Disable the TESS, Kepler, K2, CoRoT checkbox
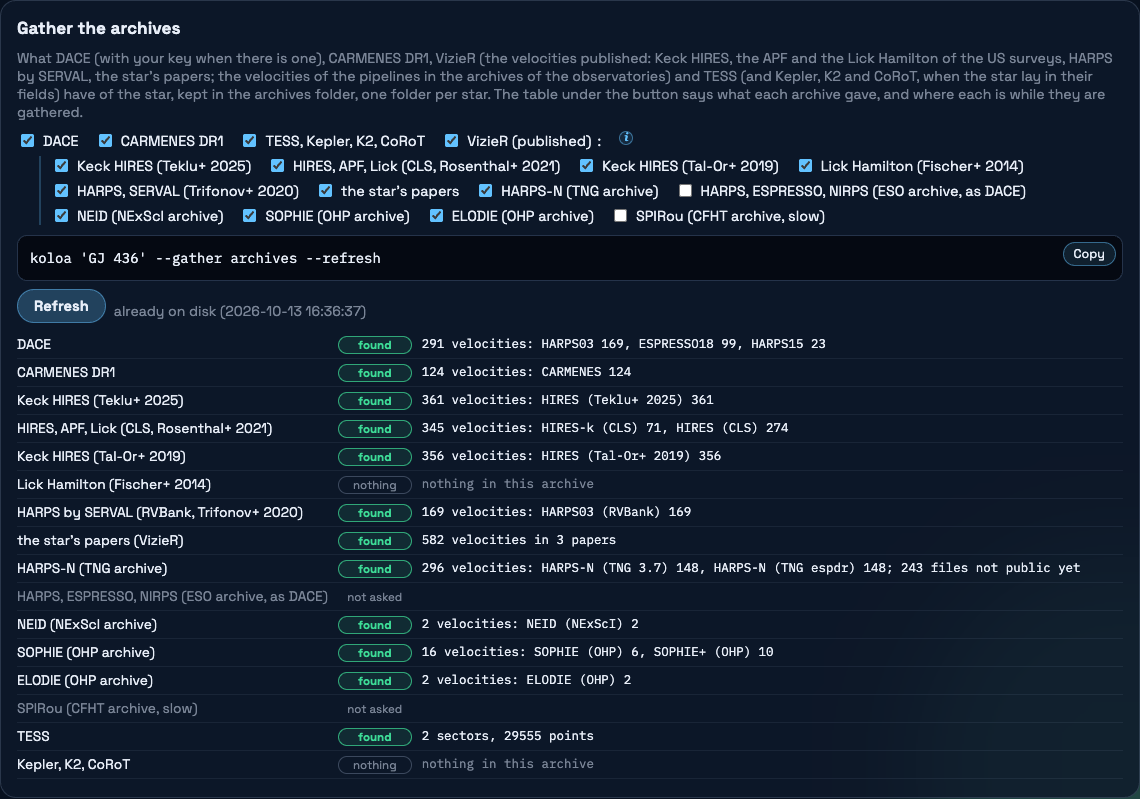 pos(249,140)
